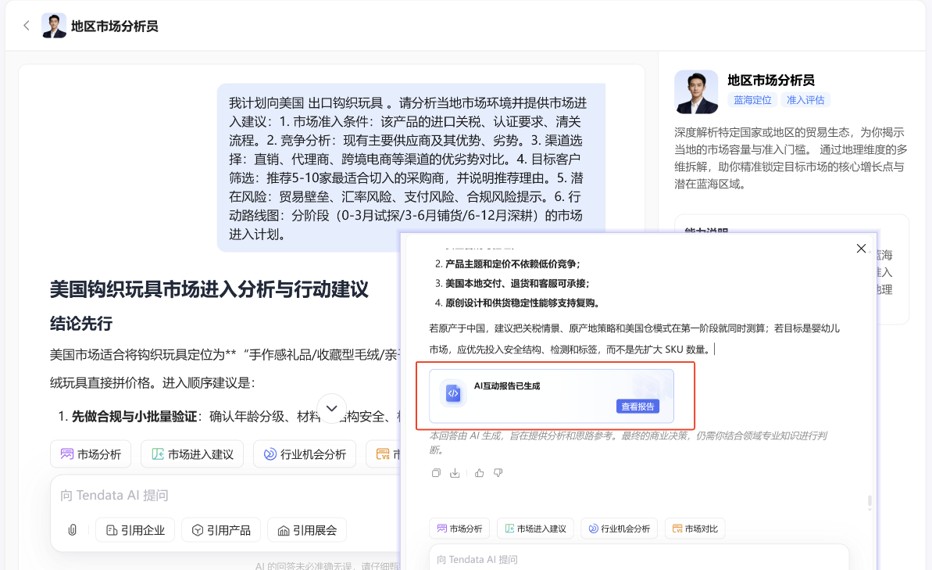Select 市场进入建议 chip in the popup panel
The width and height of the screenshot is (932, 570).
pyautogui.click(x=536, y=528)
